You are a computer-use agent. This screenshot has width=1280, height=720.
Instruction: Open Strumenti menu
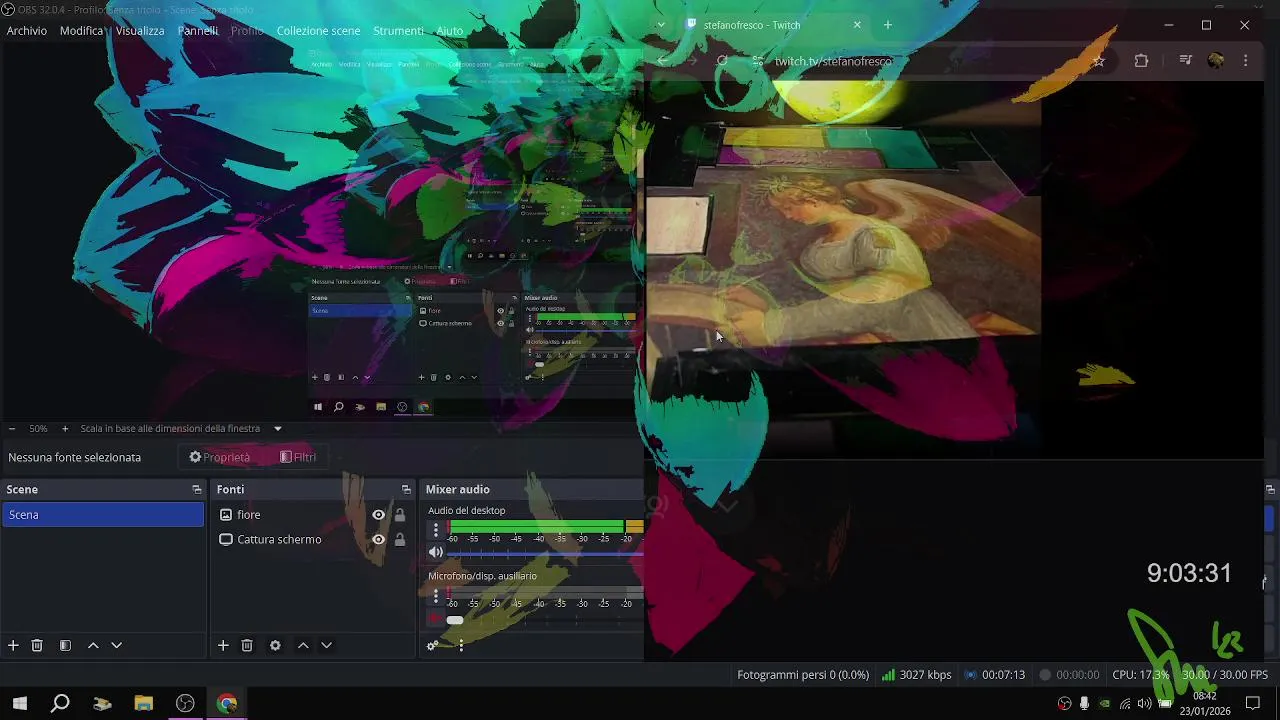(398, 31)
